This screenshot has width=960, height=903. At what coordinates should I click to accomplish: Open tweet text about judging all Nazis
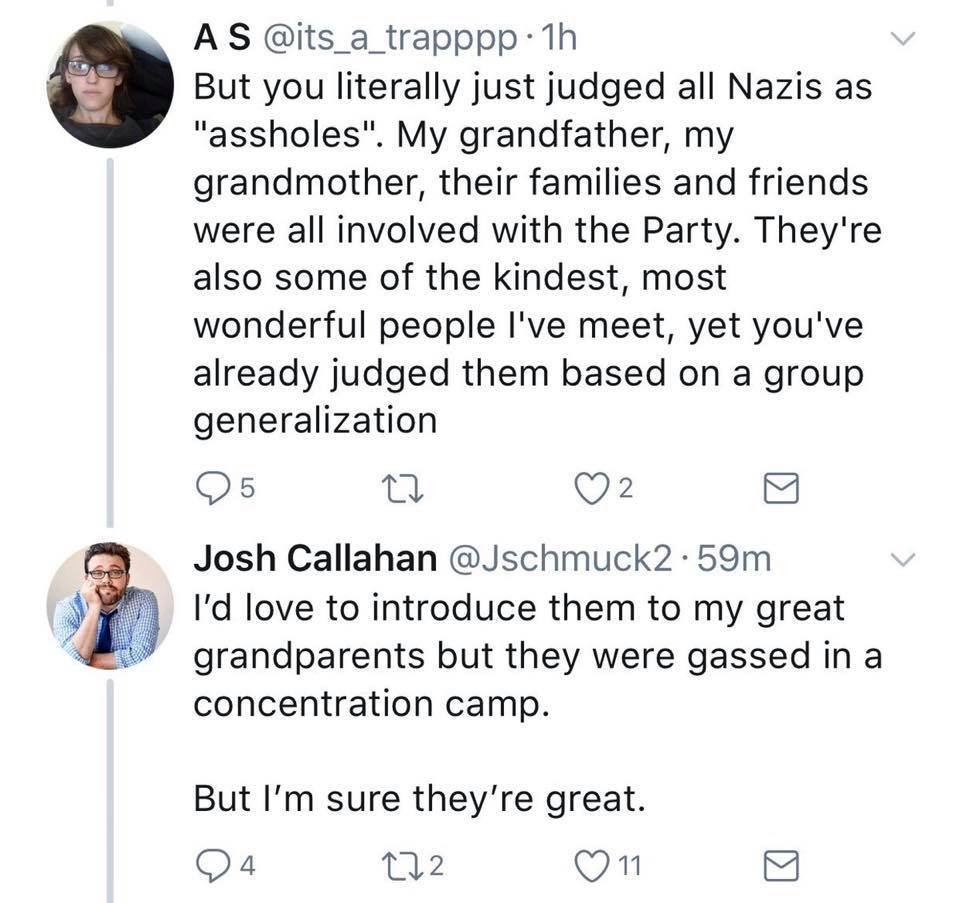[x=530, y=250]
